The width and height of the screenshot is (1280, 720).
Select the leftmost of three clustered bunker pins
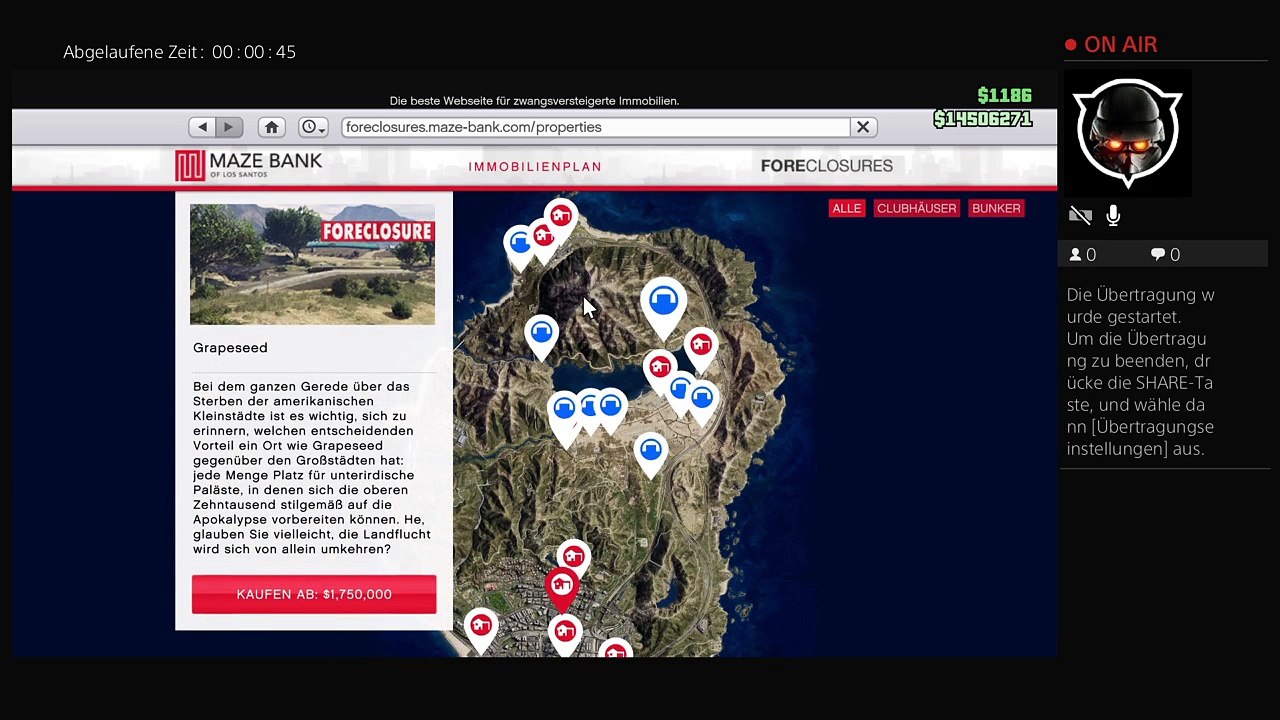564,412
